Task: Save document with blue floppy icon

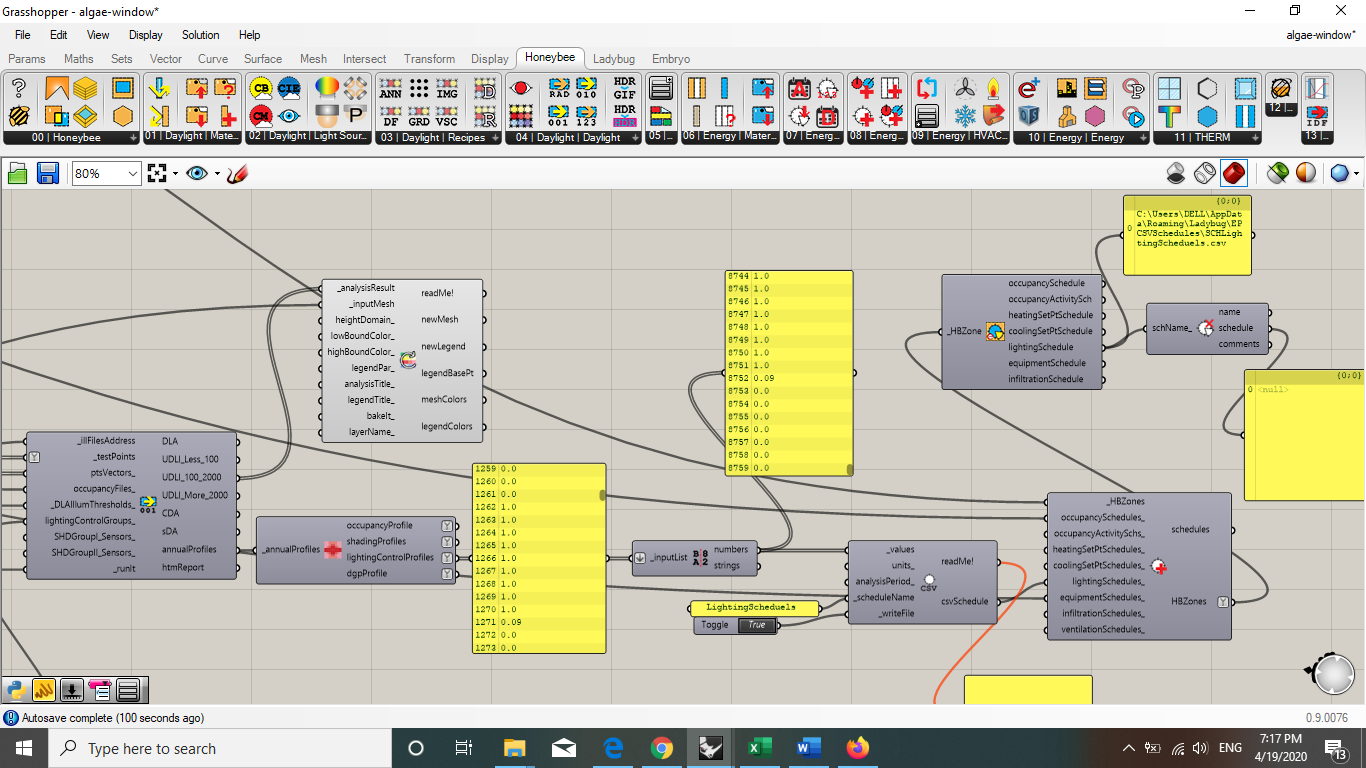Action: (47, 173)
